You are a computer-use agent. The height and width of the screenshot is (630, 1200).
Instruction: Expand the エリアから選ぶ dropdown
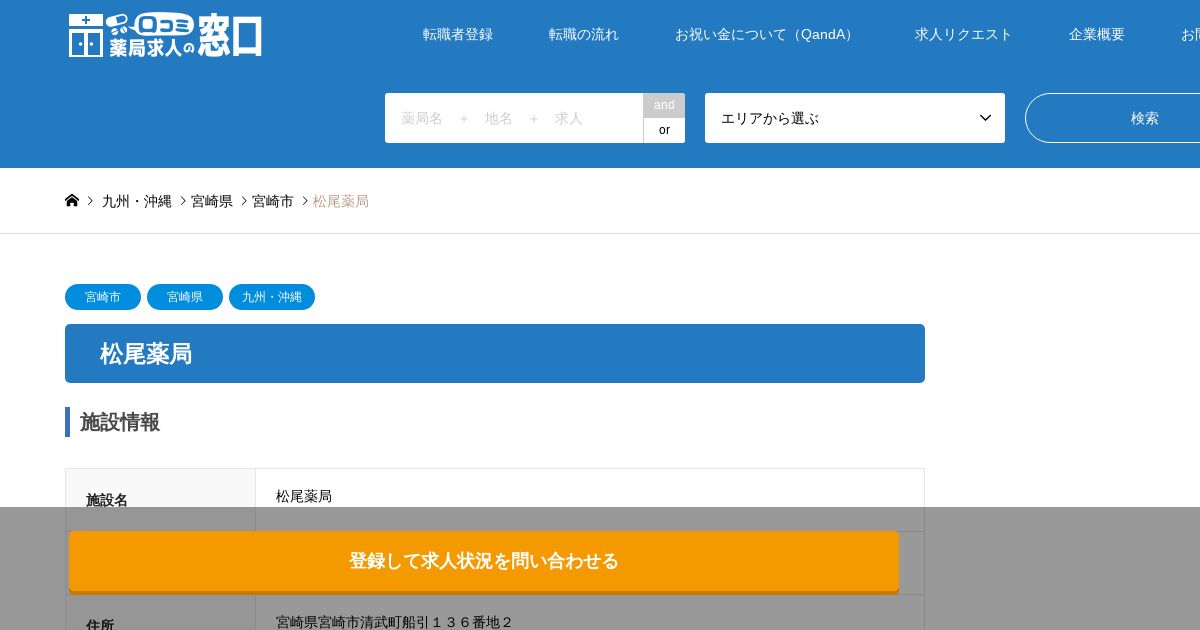pos(855,118)
